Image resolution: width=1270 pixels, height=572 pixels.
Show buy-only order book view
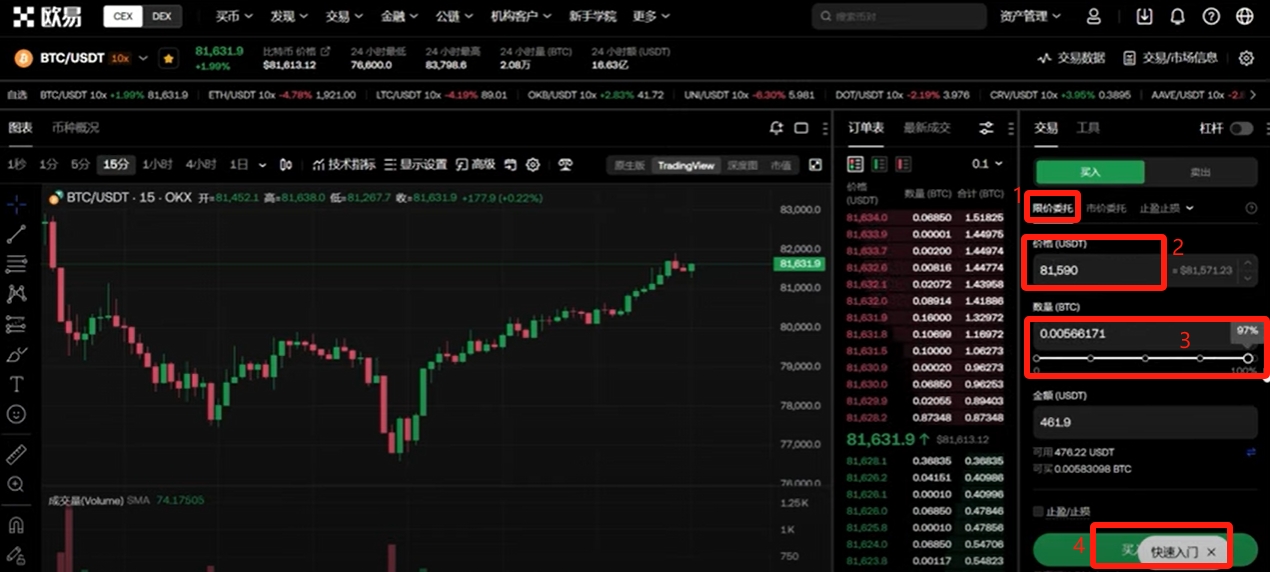pyautogui.click(x=879, y=164)
